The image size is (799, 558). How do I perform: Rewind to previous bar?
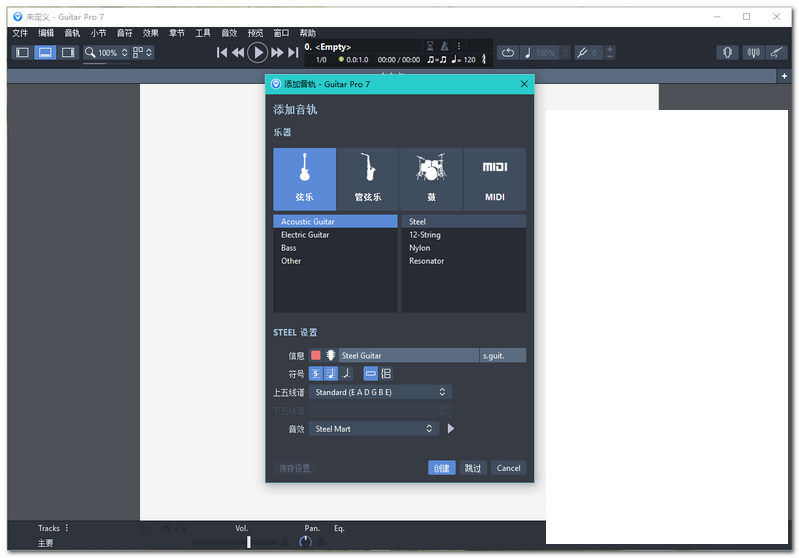(x=237, y=52)
